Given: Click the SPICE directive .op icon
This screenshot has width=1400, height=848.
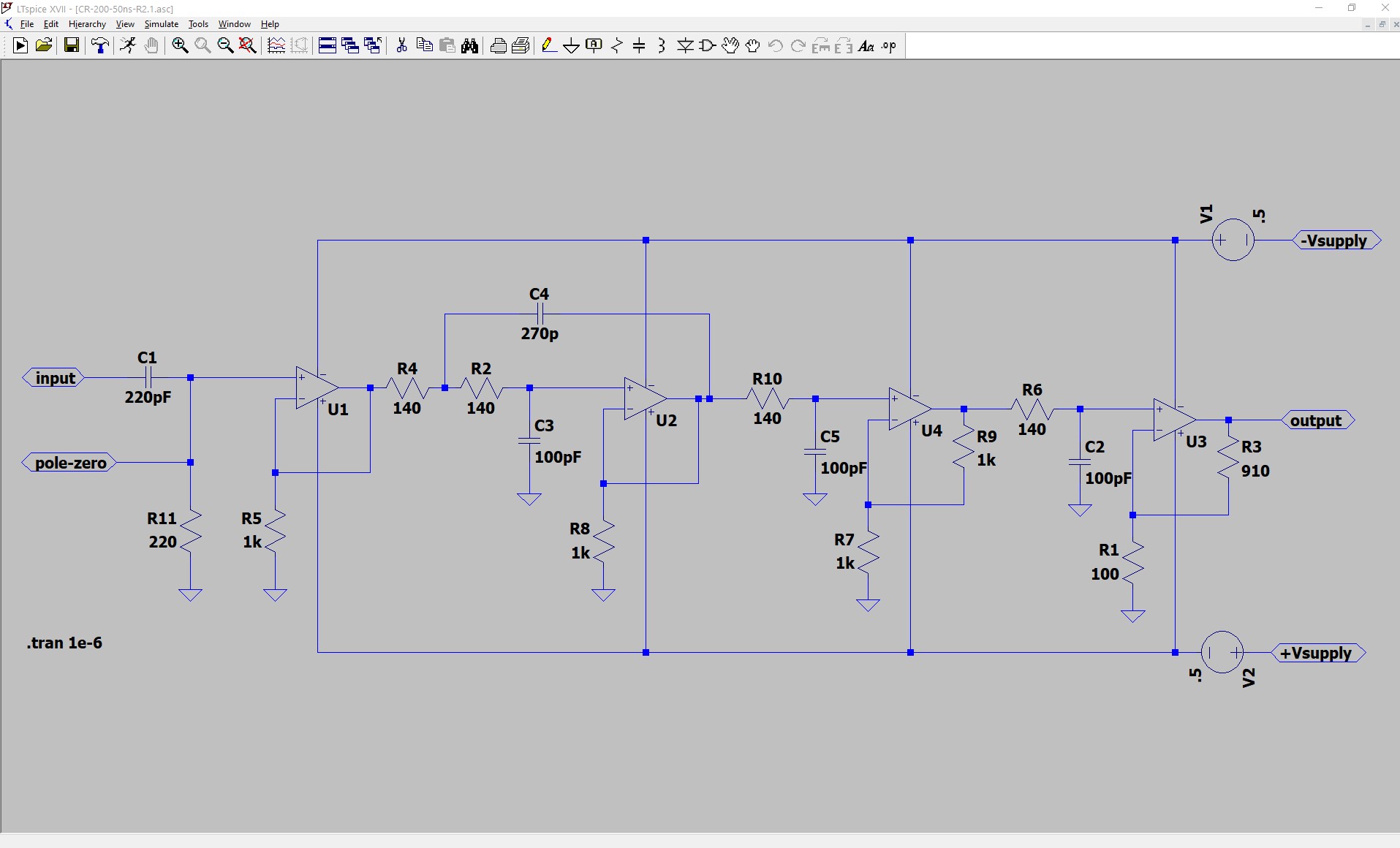Looking at the screenshot, I should click(x=889, y=46).
